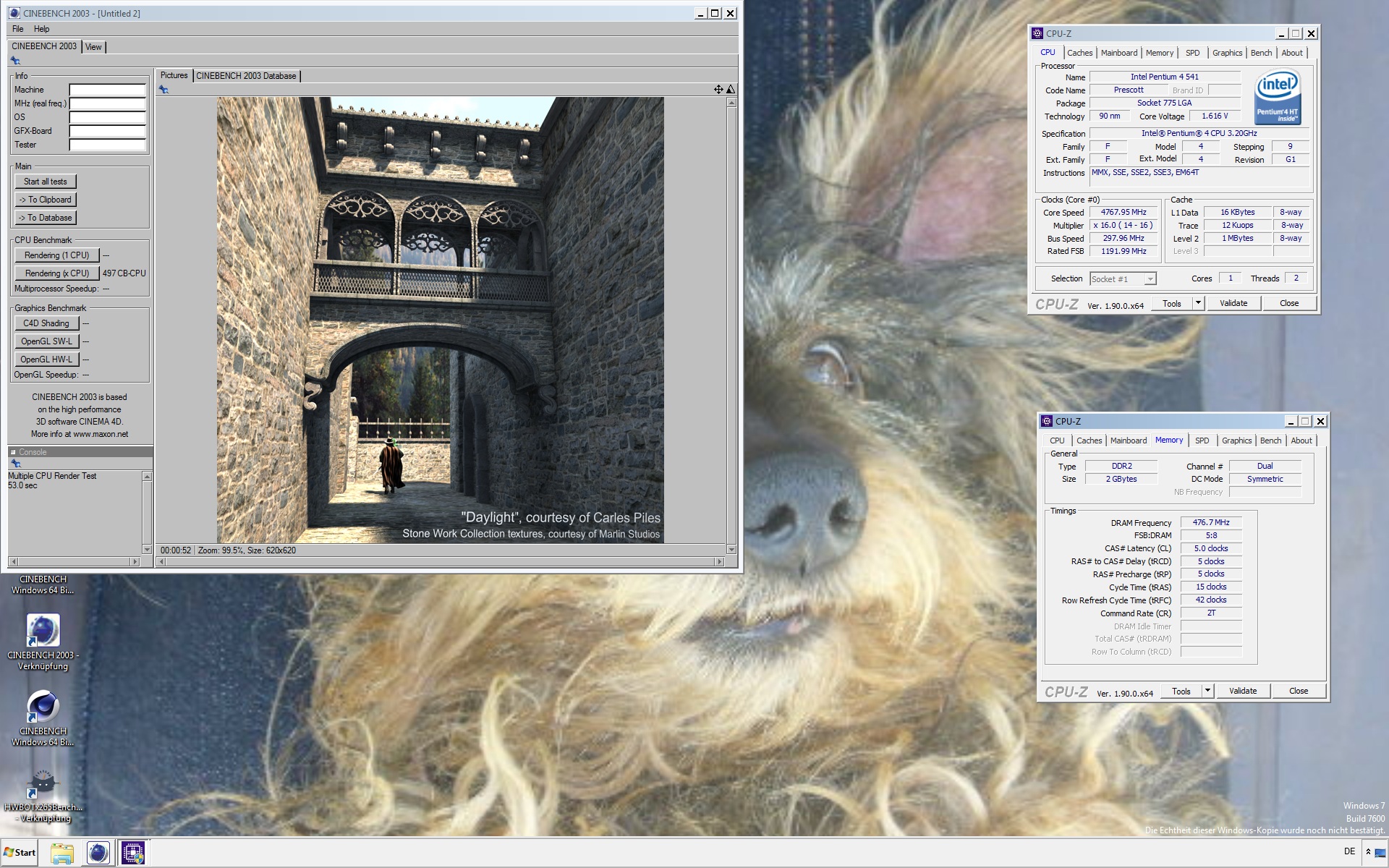Click the rendered Daylight image
The height and width of the screenshot is (868, 1389).
coord(440,320)
